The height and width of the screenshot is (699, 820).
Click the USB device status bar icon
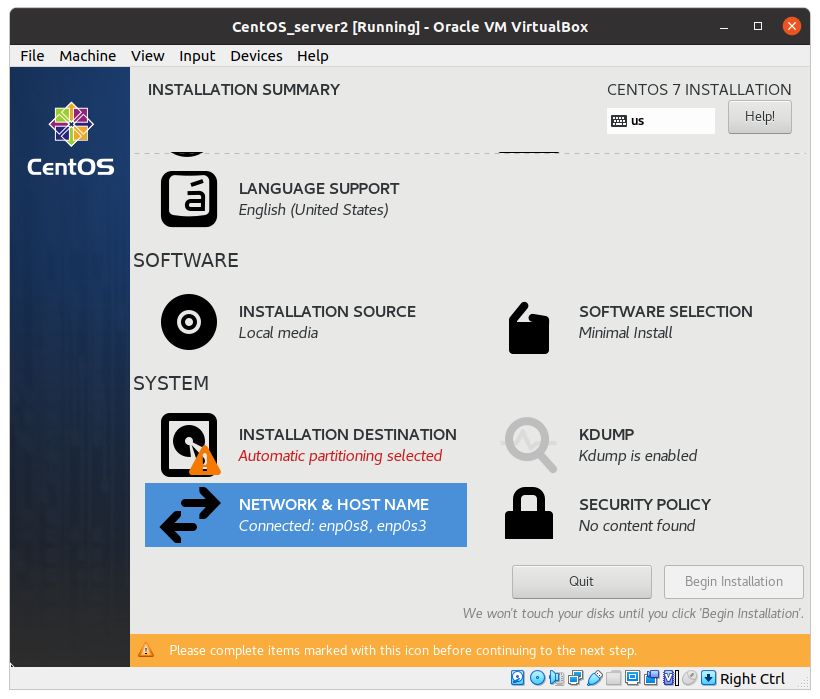(x=594, y=678)
